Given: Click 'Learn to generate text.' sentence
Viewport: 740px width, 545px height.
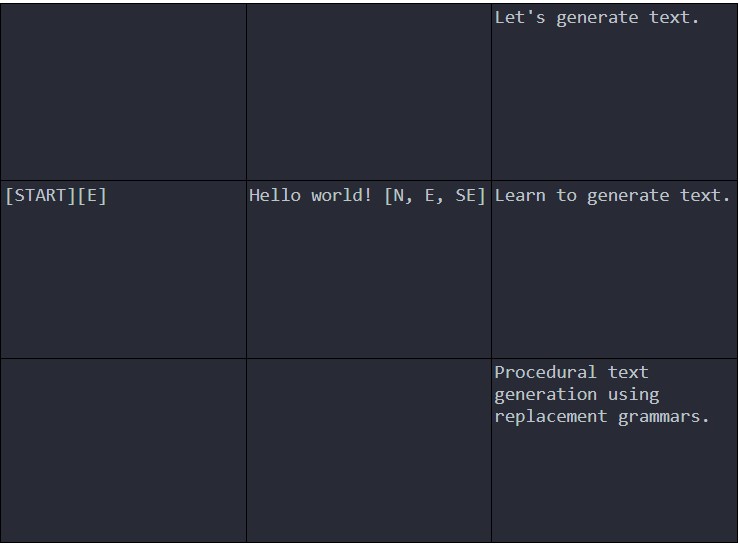Looking at the screenshot, I should (612, 195).
